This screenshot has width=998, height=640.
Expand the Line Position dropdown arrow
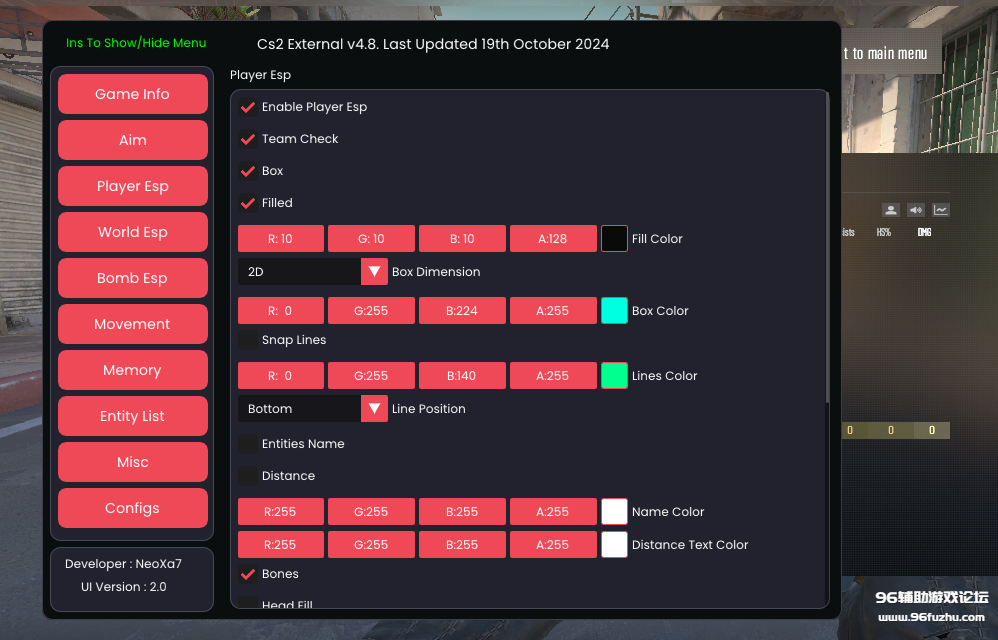click(x=374, y=409)
